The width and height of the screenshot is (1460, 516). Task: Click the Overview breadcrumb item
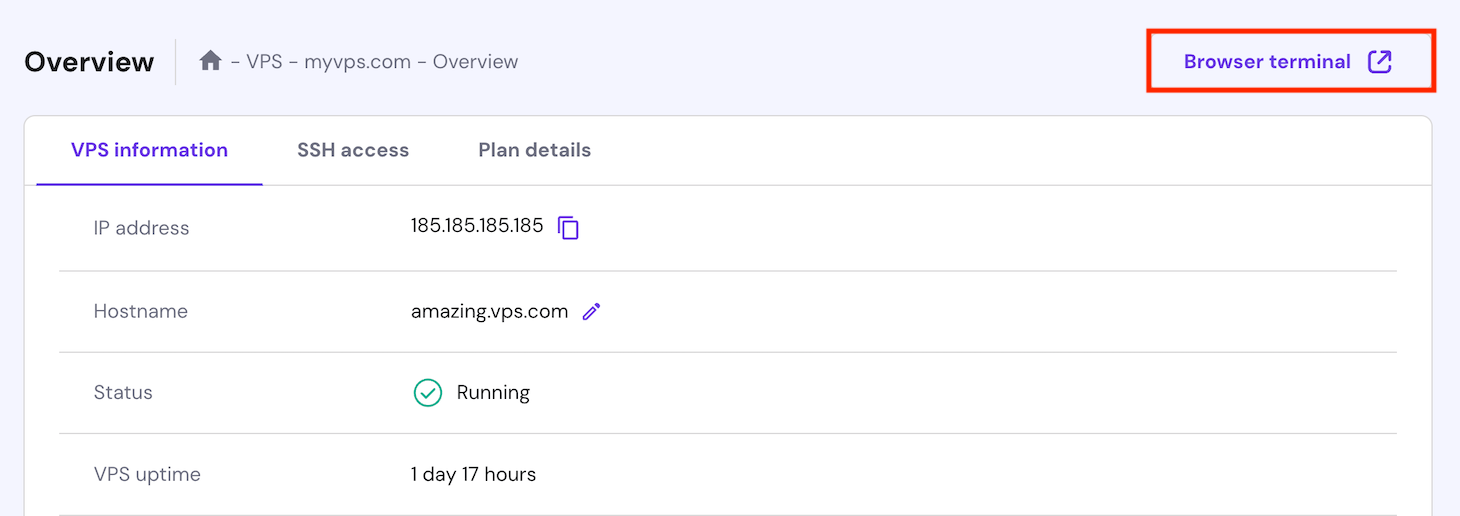475,62
